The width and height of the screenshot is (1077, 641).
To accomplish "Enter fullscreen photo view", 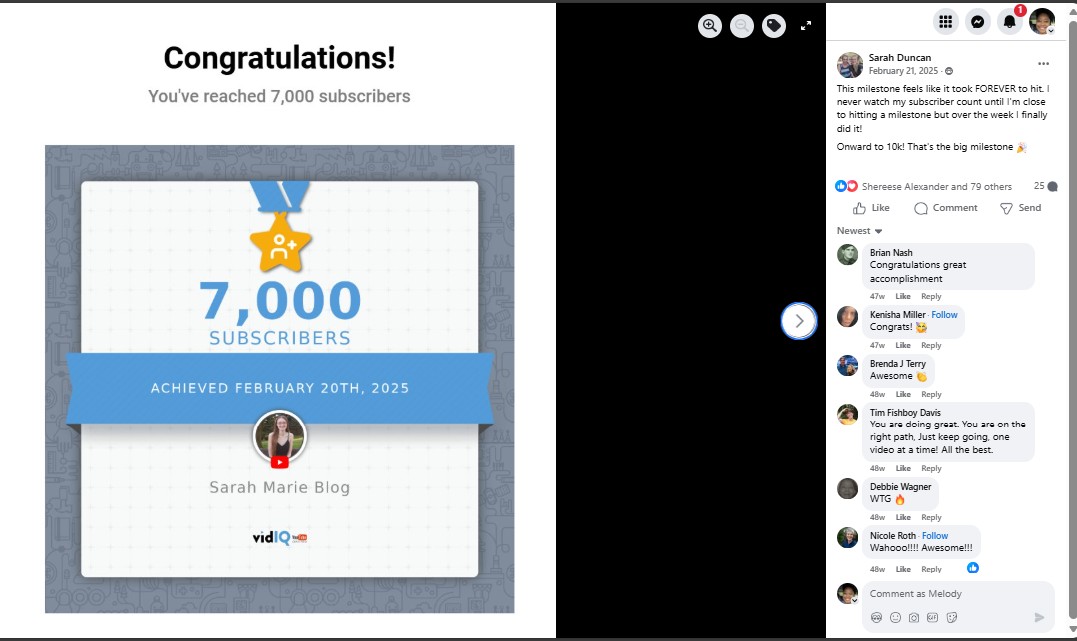I will (x=806, y=27).
